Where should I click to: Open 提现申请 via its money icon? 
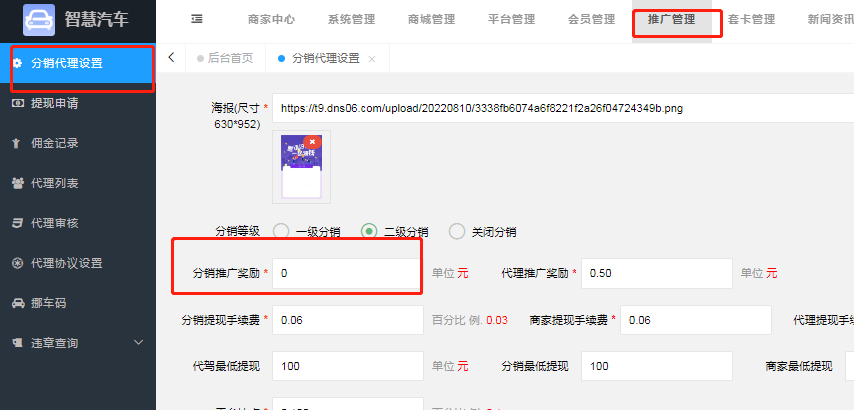[x=17, y=103]
